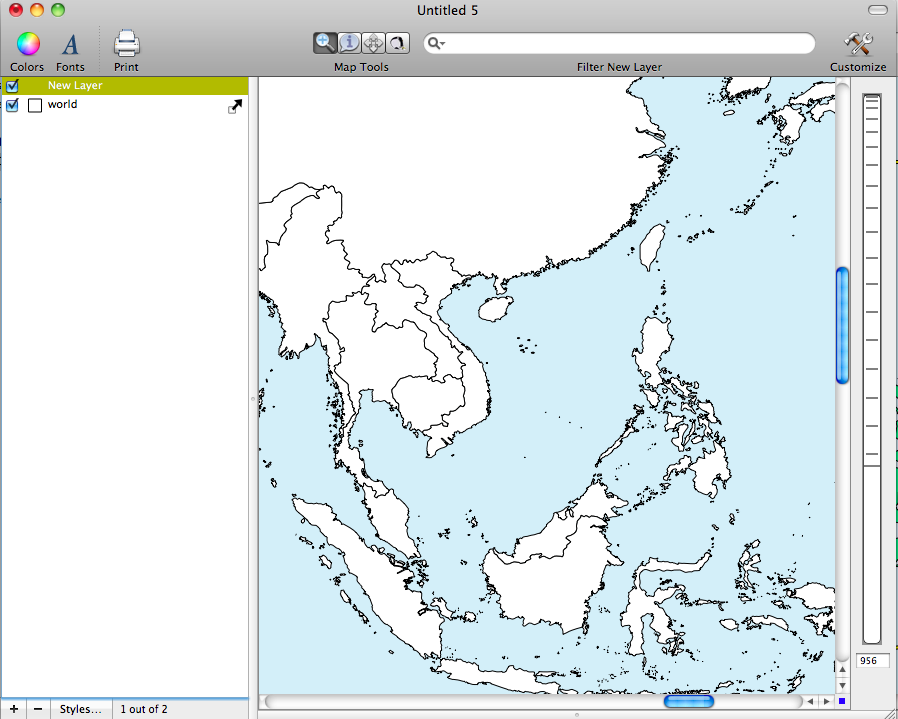
Task: Select the Zoom map tool
Action: (x=325, y=43)
